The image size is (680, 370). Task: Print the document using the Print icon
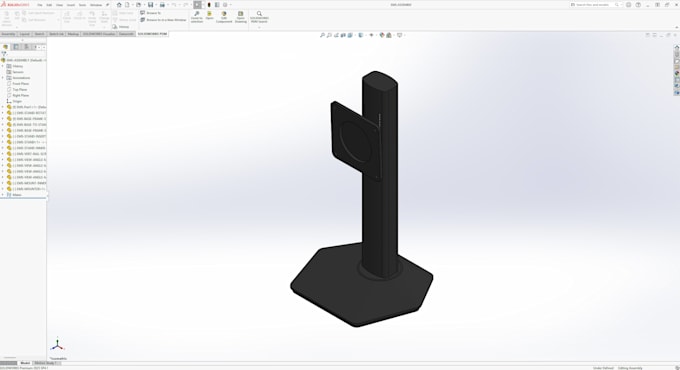pos(162,5)
